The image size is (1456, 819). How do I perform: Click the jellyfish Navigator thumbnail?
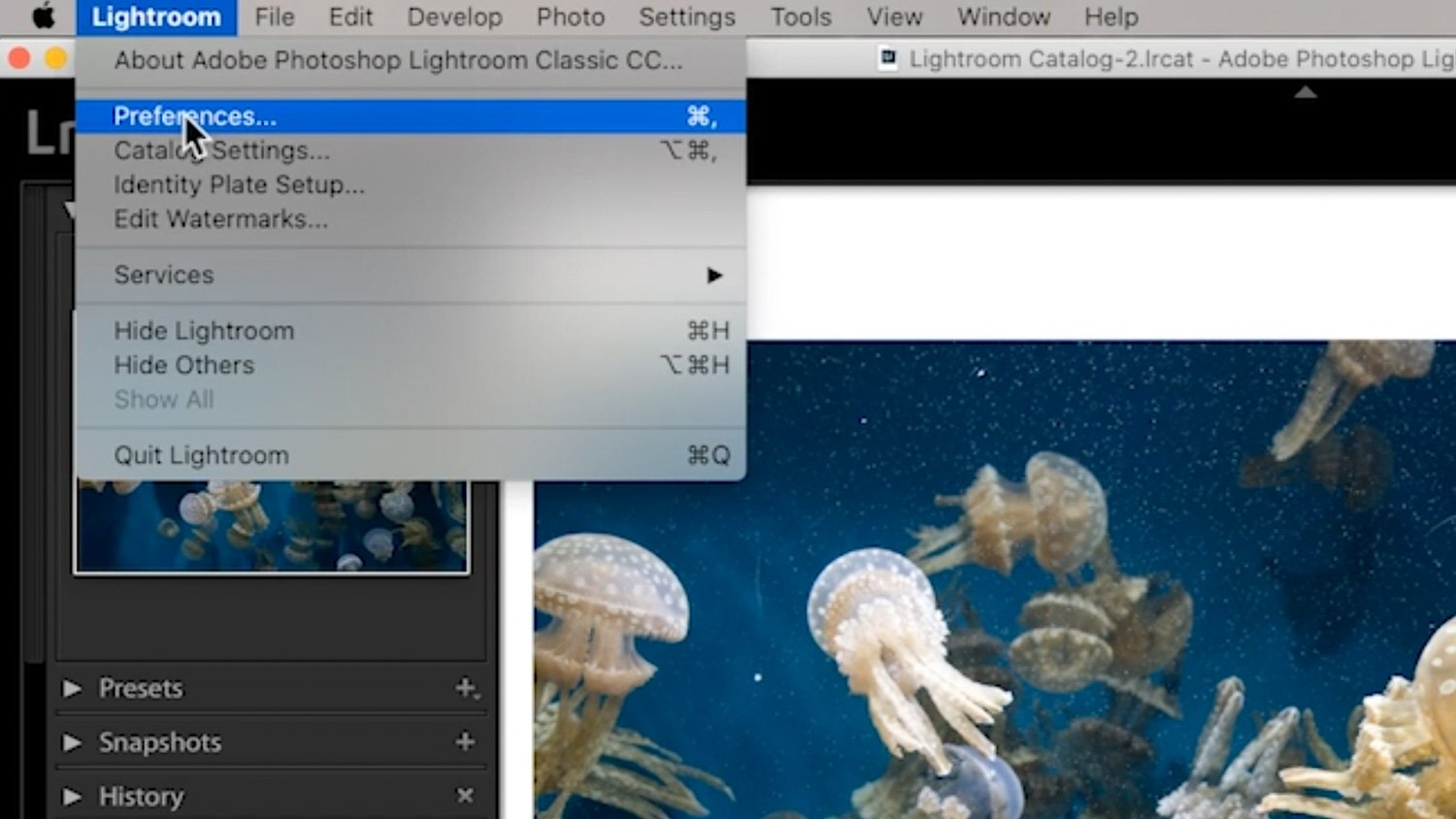tap(272, 529)
